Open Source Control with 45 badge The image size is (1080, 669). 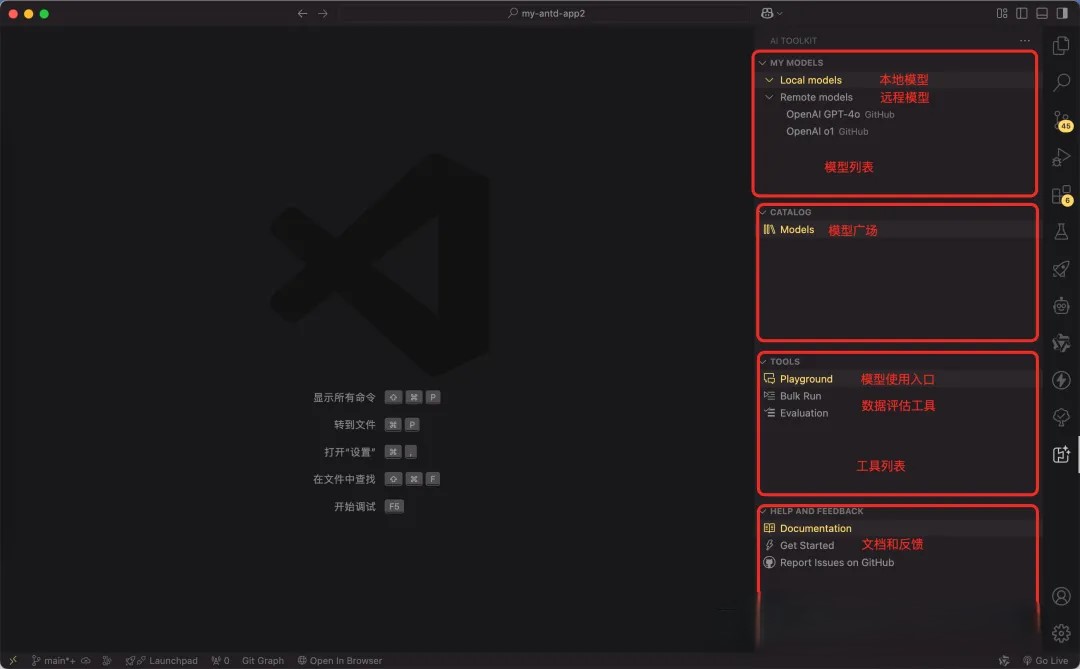tap(1061, 121)
